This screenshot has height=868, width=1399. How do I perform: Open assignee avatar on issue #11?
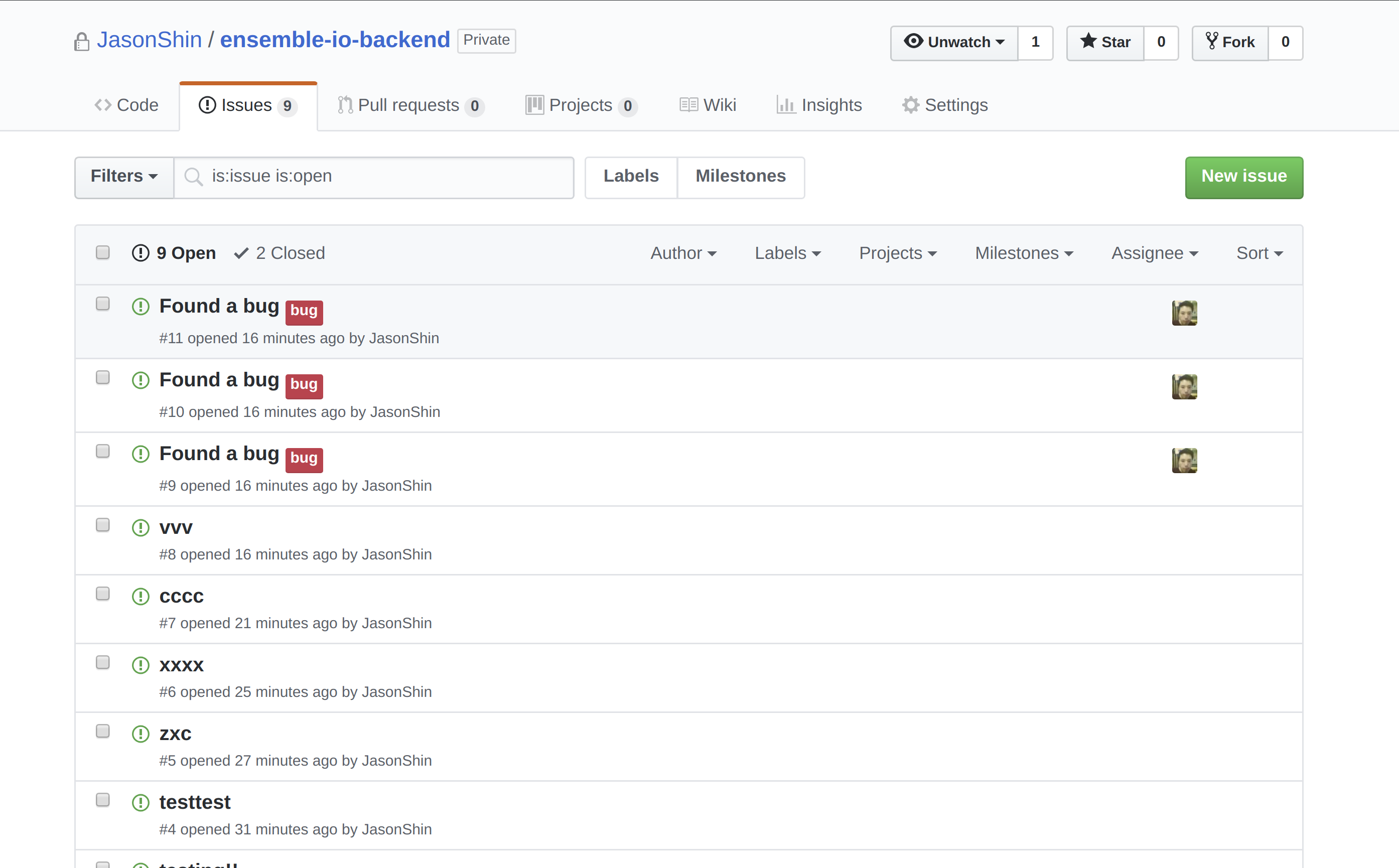click(x=1184, y=313)
